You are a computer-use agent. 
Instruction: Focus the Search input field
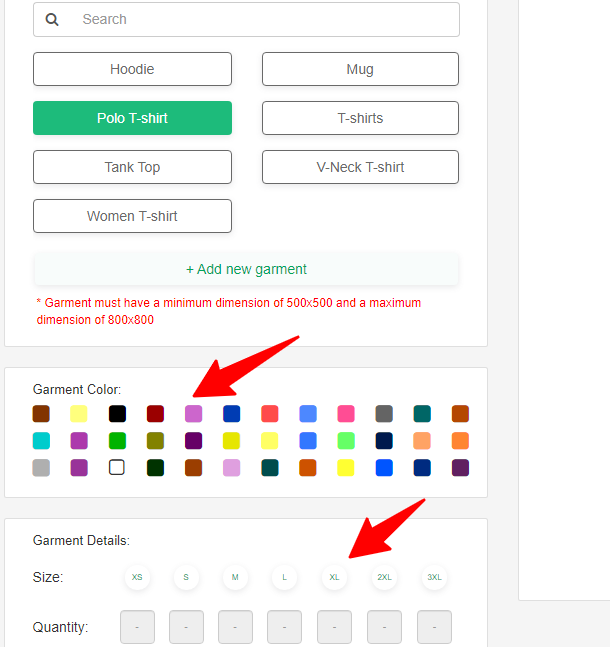[x=246, y=19]
